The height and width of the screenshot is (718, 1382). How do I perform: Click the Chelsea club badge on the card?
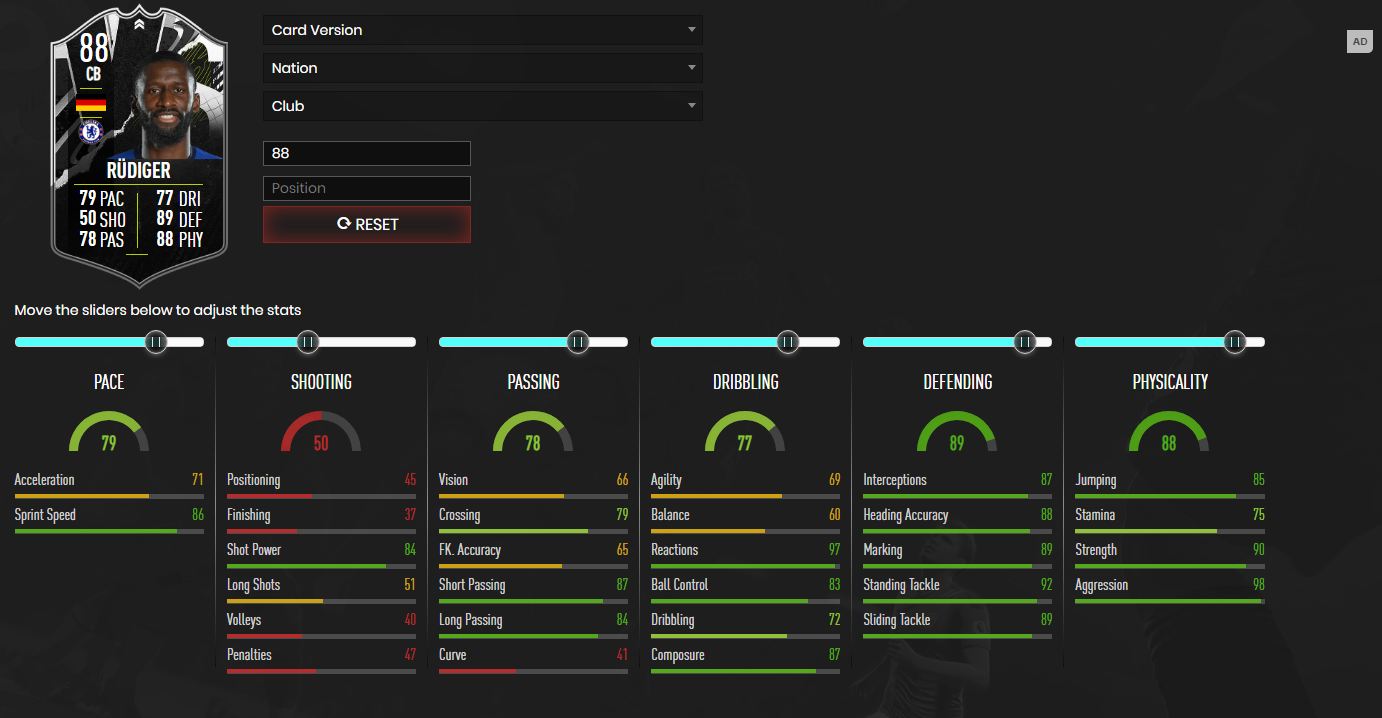click(91, 131)
